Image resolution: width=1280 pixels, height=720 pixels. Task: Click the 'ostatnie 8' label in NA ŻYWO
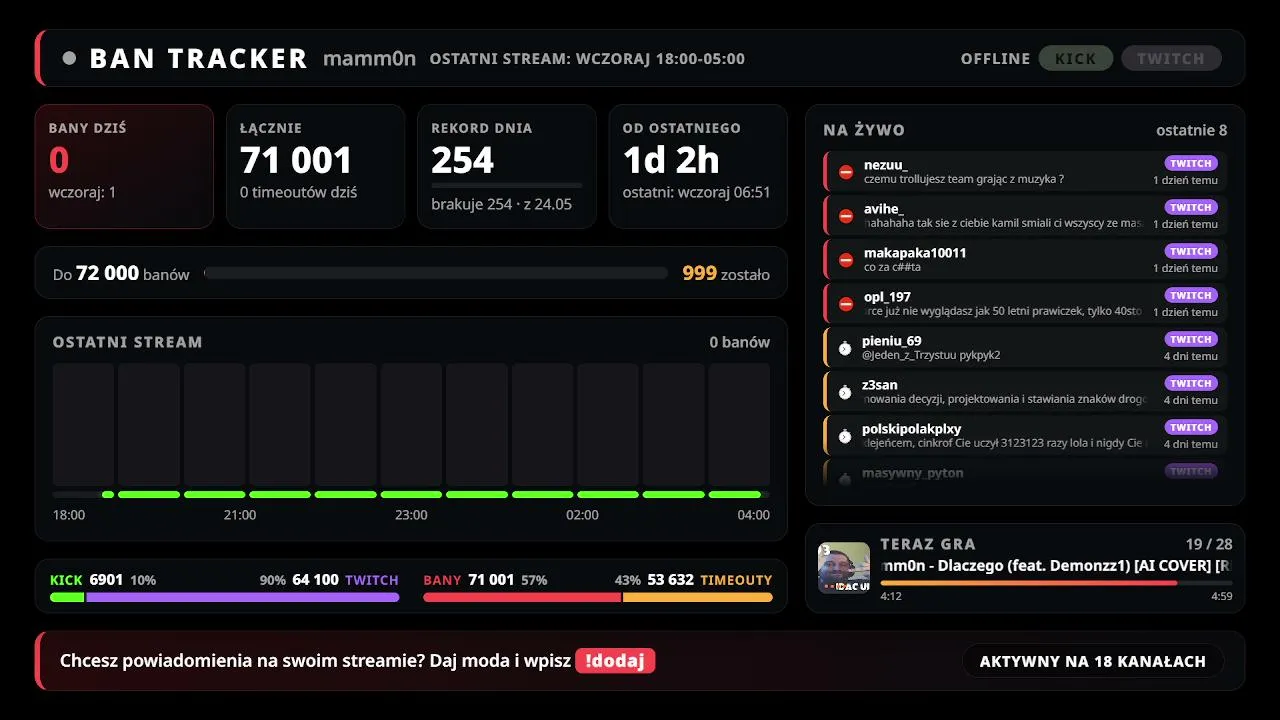1191,130
